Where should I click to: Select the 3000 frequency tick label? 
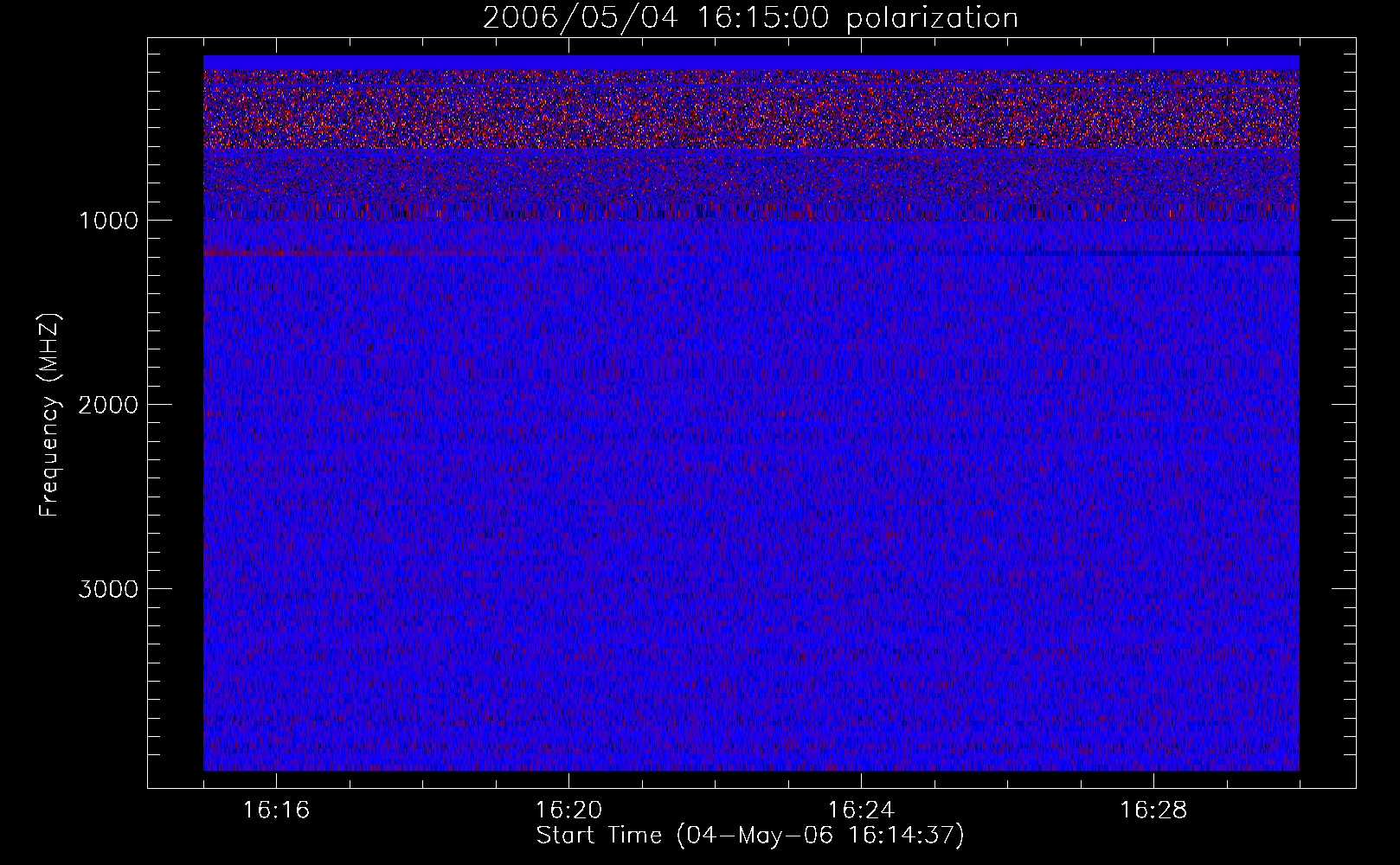(108, 589)
